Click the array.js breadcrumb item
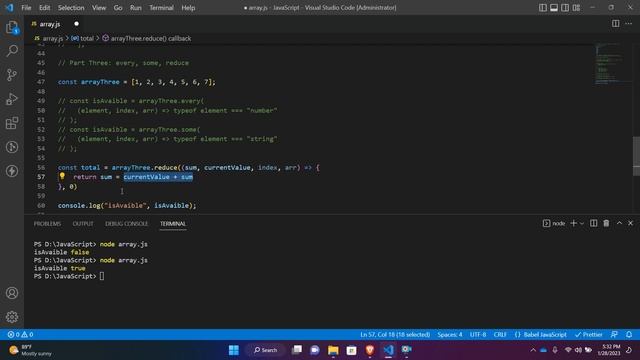This screenshot has width=640, height=360. pyautogui.click(x=49, y=38)
